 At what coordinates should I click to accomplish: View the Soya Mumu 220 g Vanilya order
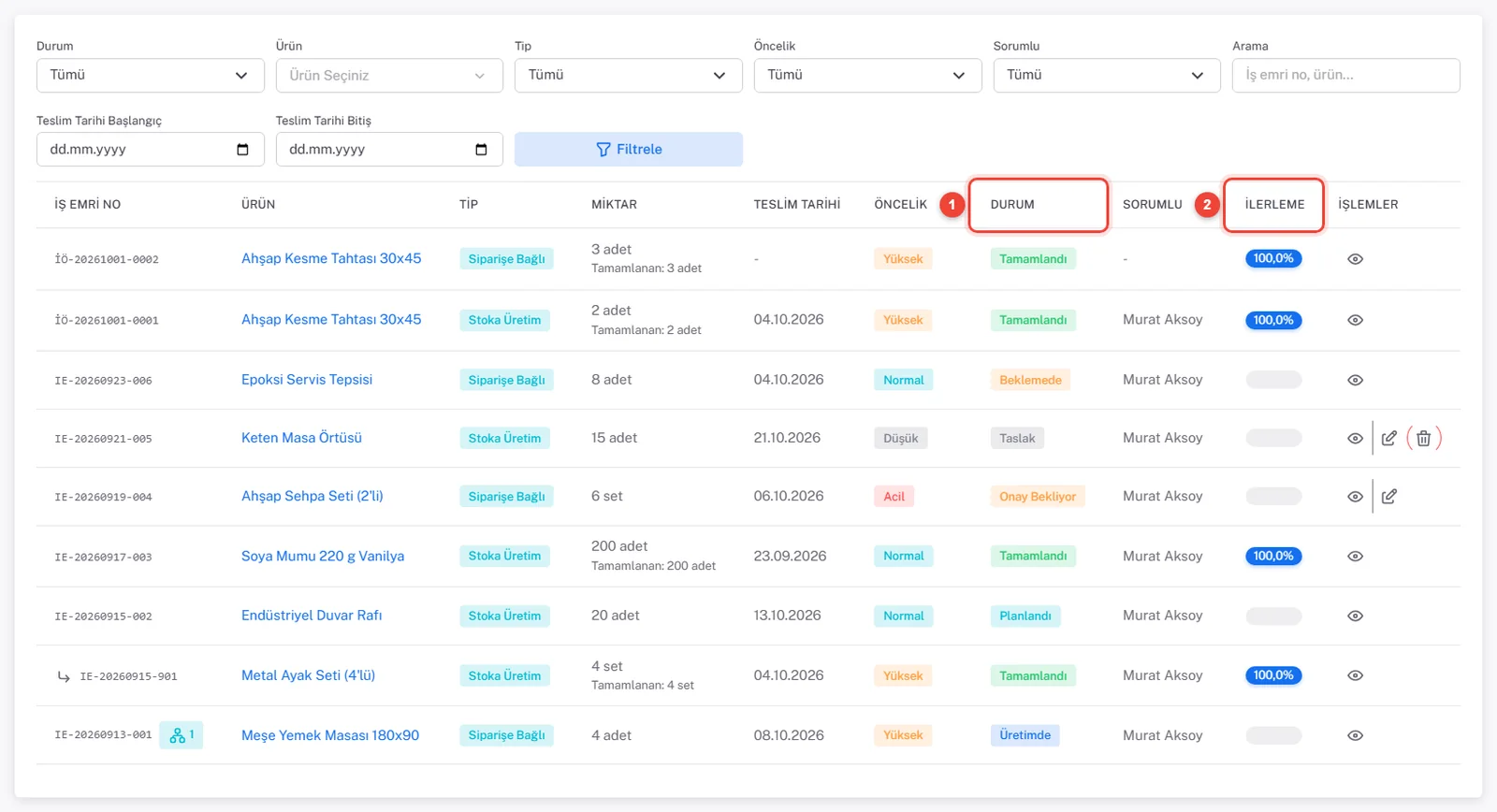point(1355,556)
